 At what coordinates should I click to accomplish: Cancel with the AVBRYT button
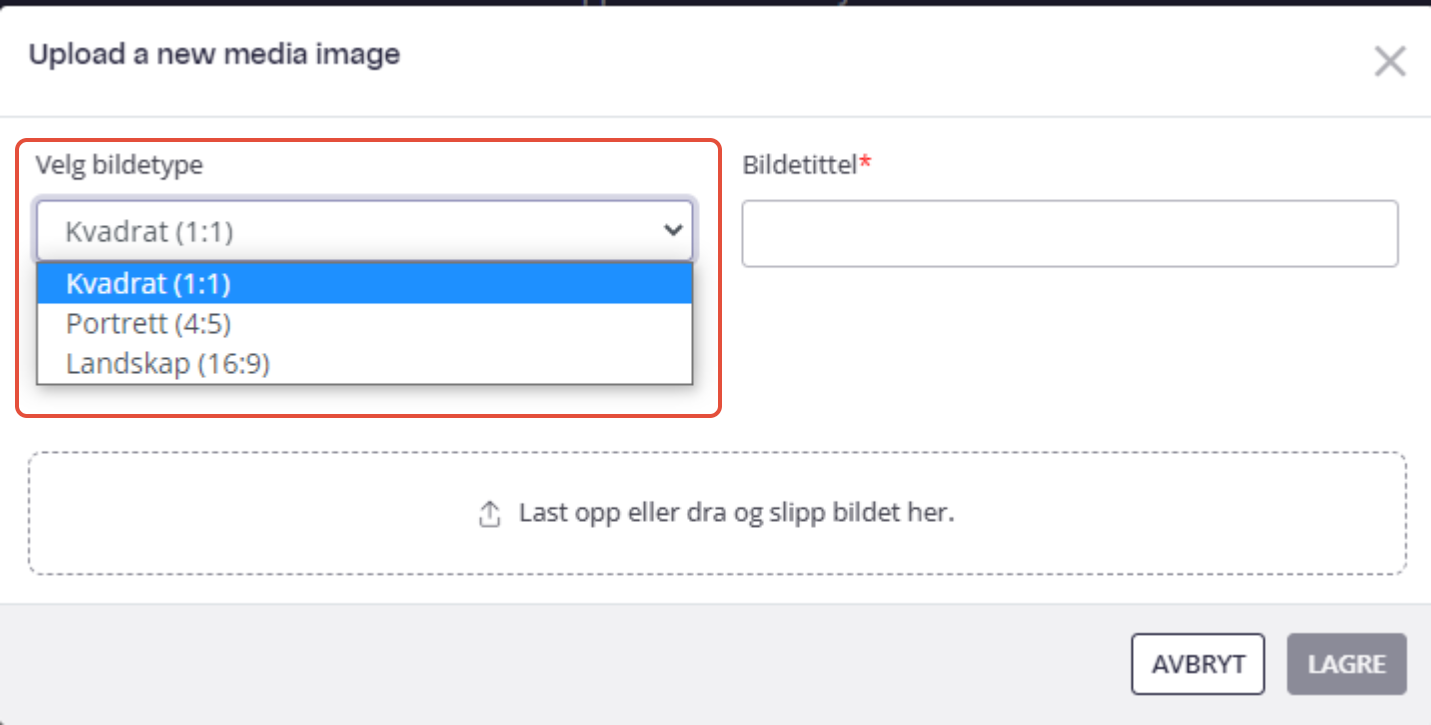click(1198, 664)
